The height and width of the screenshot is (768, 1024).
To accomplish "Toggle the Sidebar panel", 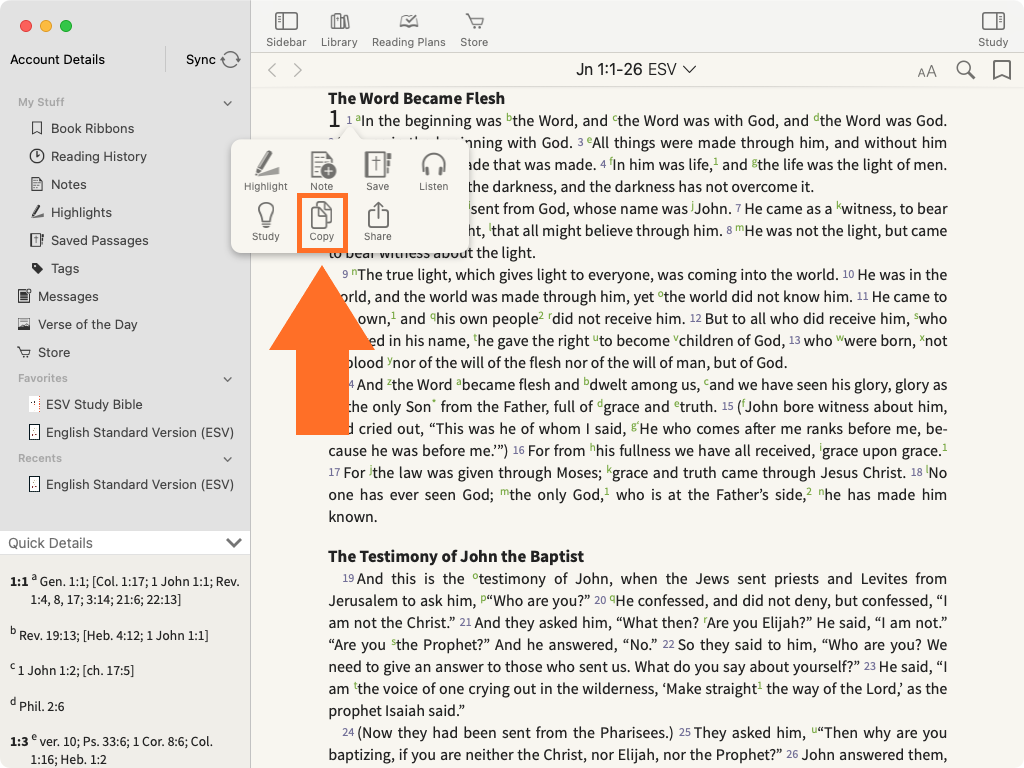I will (x=286, y=29).
